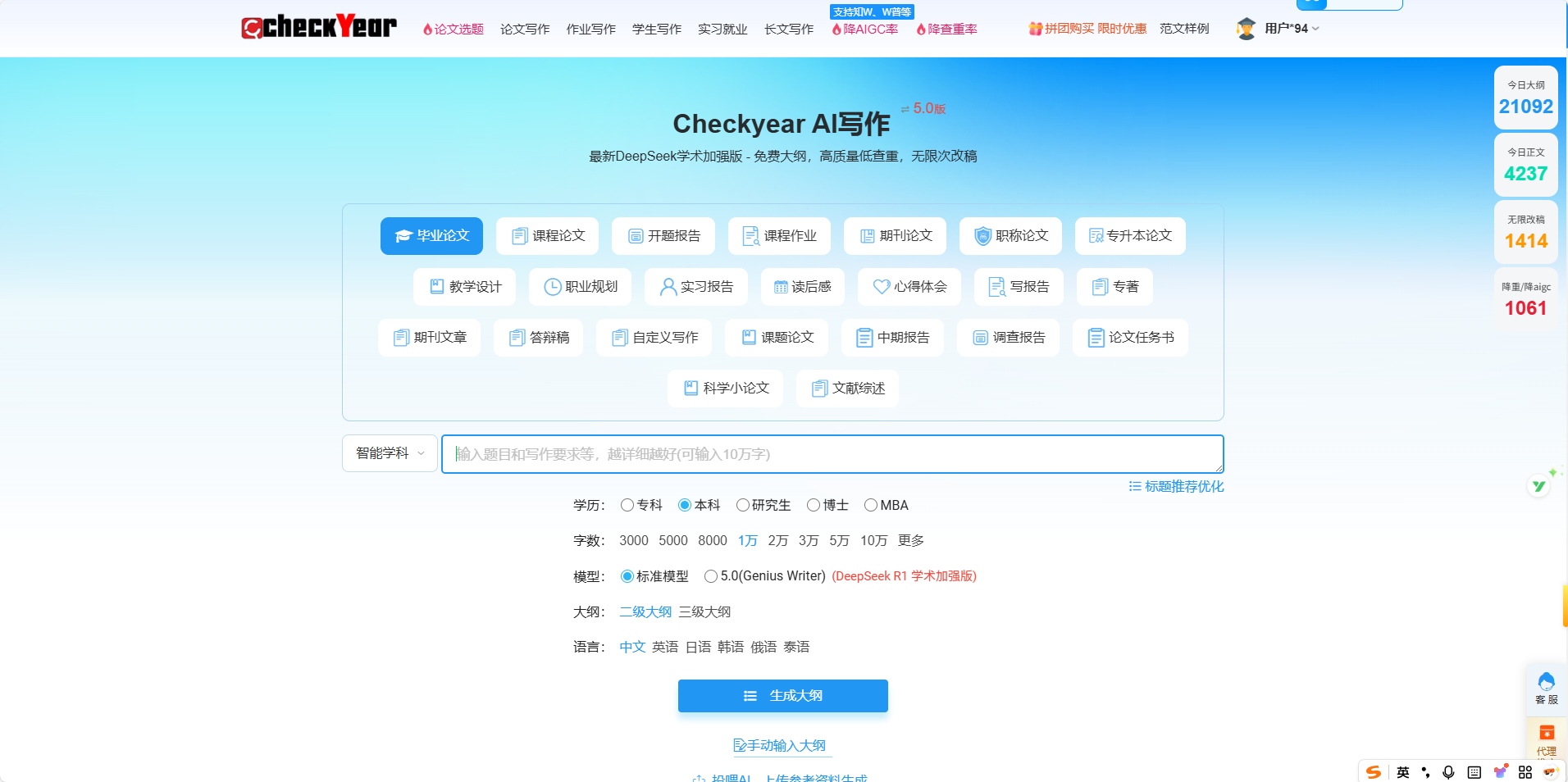
Task: Set word count to 8000
Action: (713, 540)
